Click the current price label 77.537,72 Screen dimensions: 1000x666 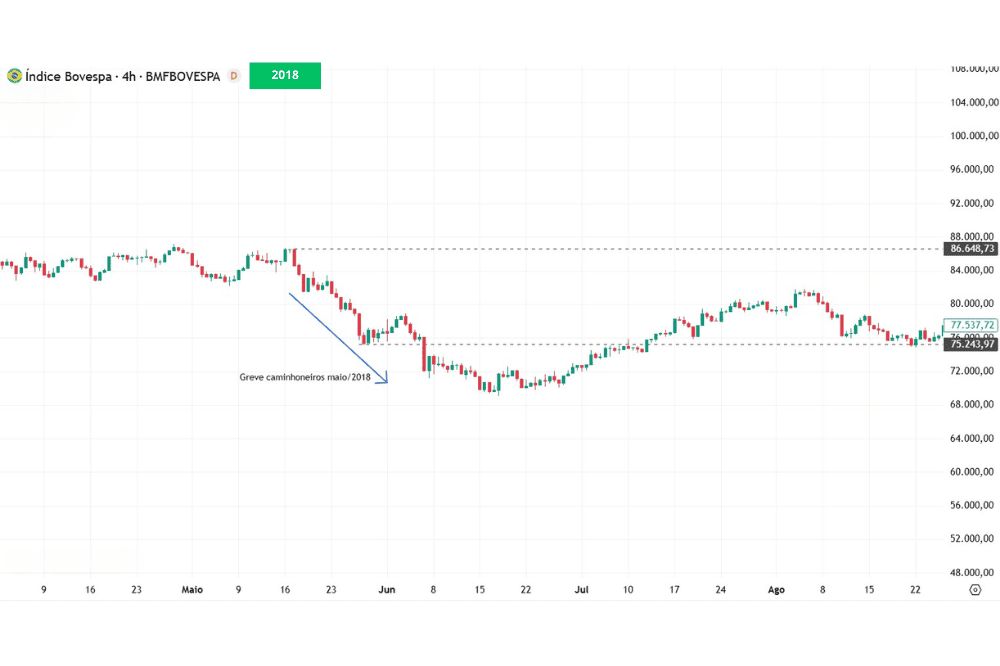(x=972, y=325)
